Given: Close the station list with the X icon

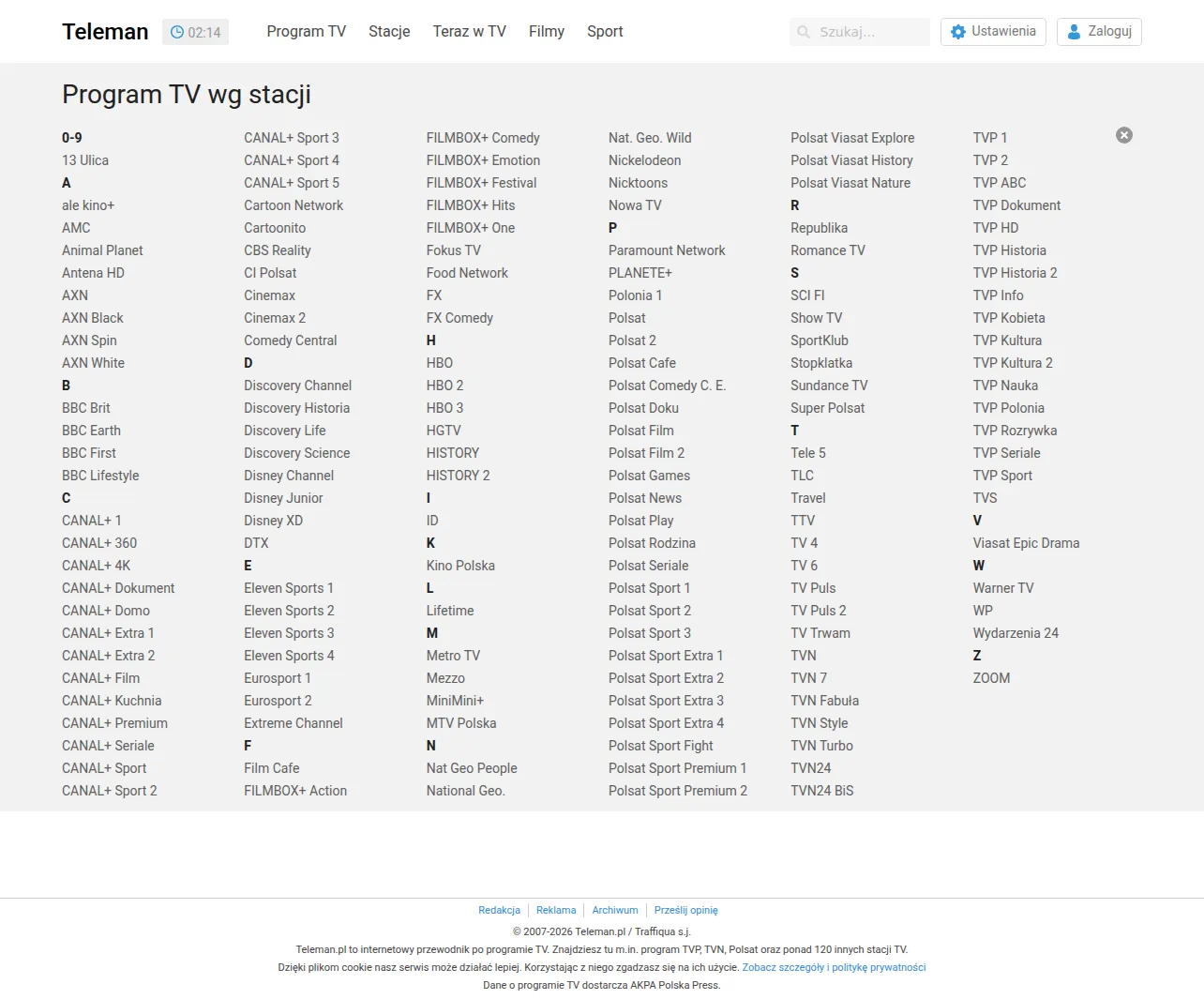Looking at the screenshot, I should click(1124, 136).
